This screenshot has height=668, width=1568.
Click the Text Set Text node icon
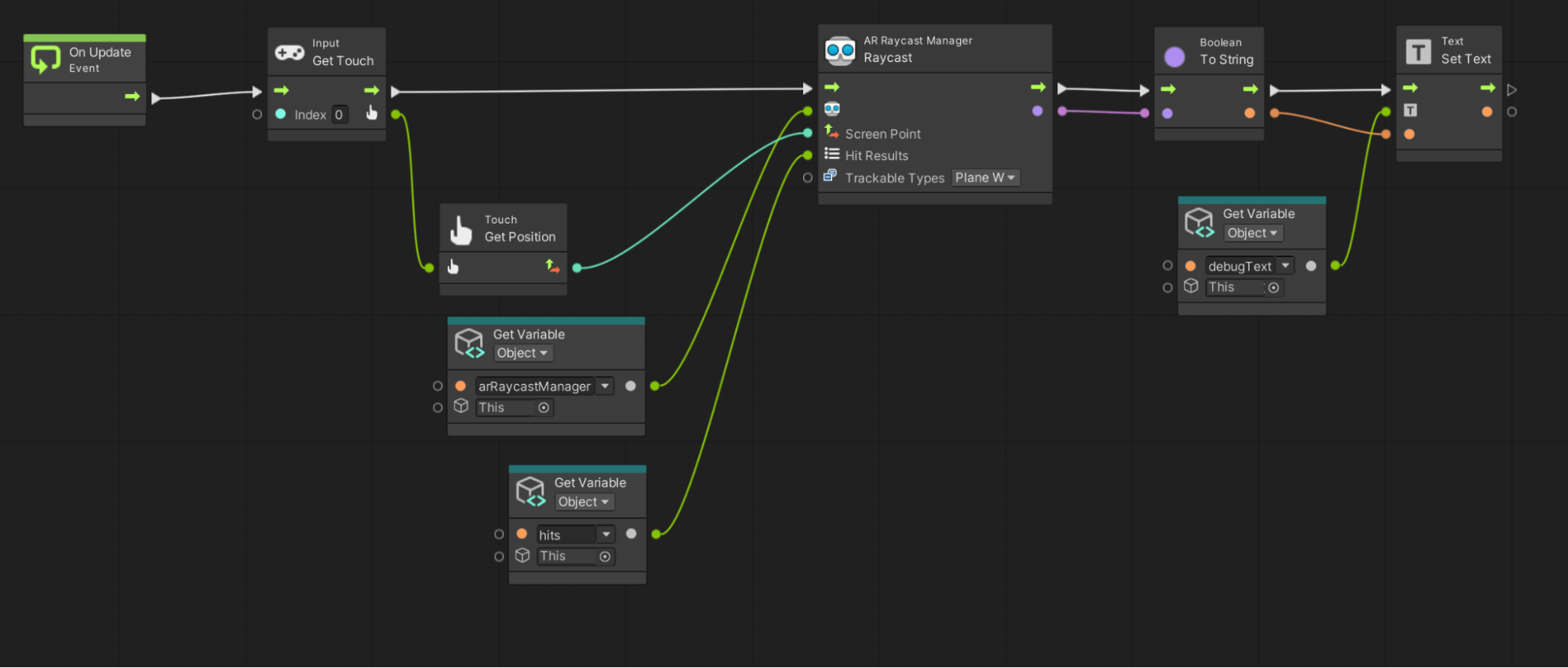click(x=1417, y=52)
